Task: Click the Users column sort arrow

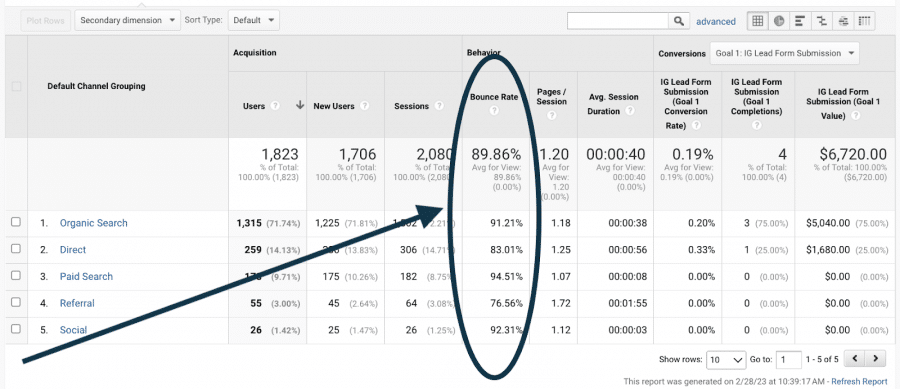Action: 299,106
